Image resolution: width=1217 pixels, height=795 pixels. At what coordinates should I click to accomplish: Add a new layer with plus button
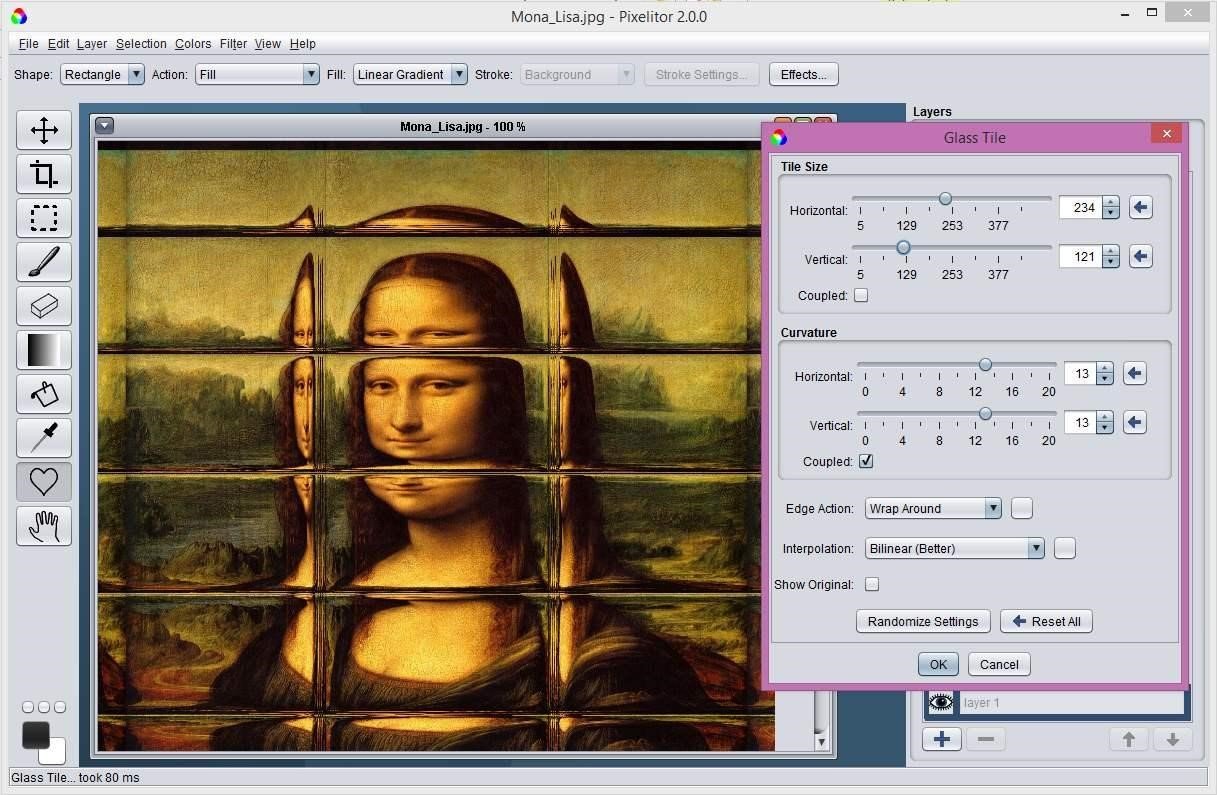(x=942, y=739)
